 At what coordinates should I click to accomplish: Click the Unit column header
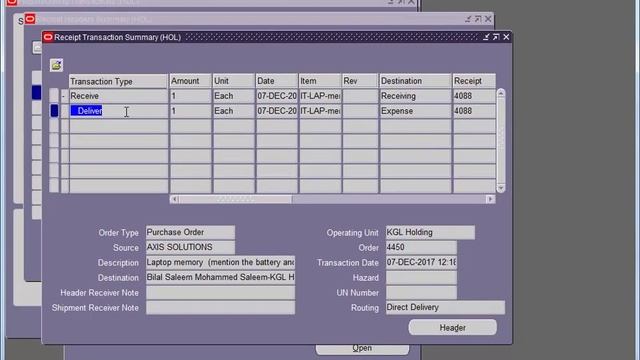(233, 81)
